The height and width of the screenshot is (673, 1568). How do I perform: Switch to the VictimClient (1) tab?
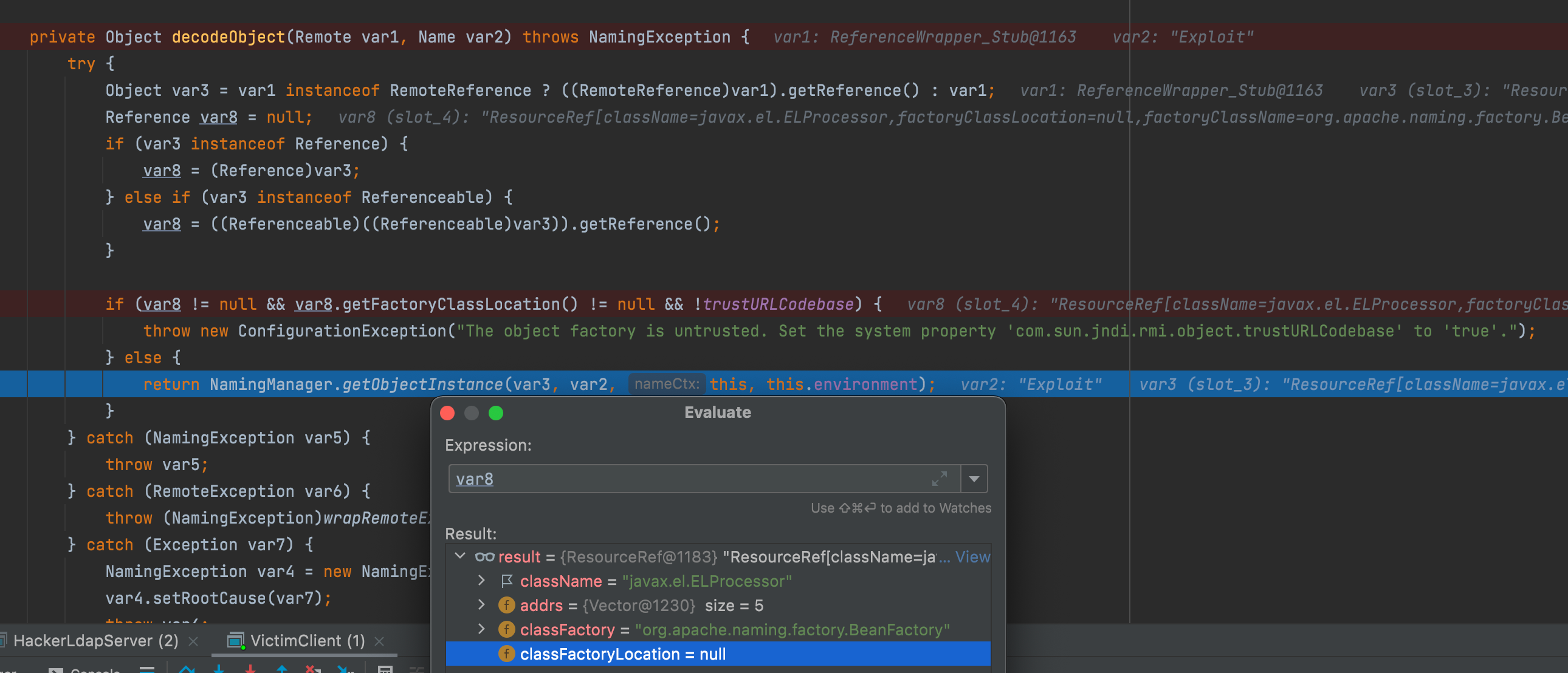tap(307, 641)
